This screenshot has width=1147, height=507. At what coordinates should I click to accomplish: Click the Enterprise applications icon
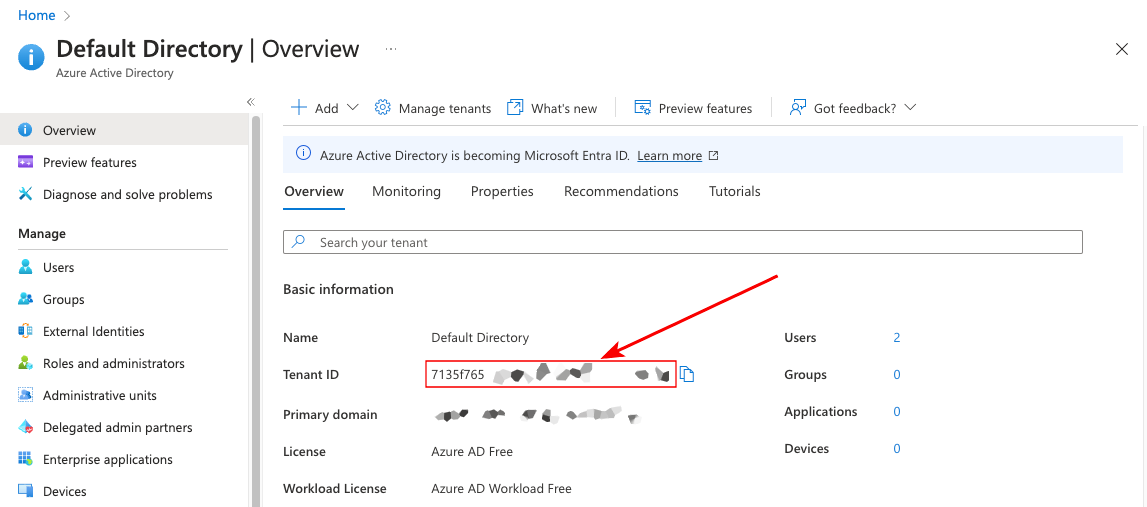click(x=25, y=460)
